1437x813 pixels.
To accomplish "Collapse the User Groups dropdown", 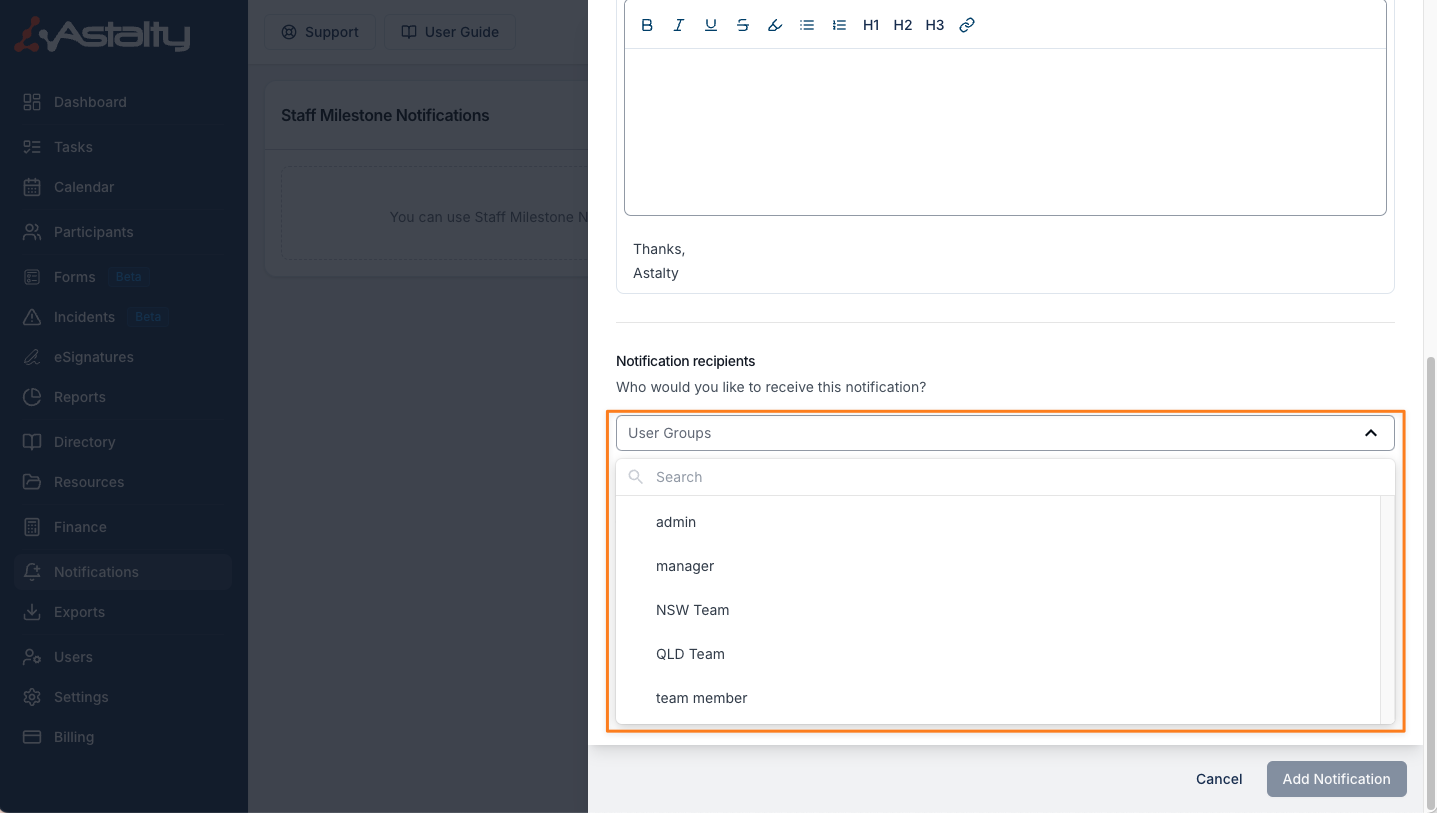I will [x=1371, y=433].
